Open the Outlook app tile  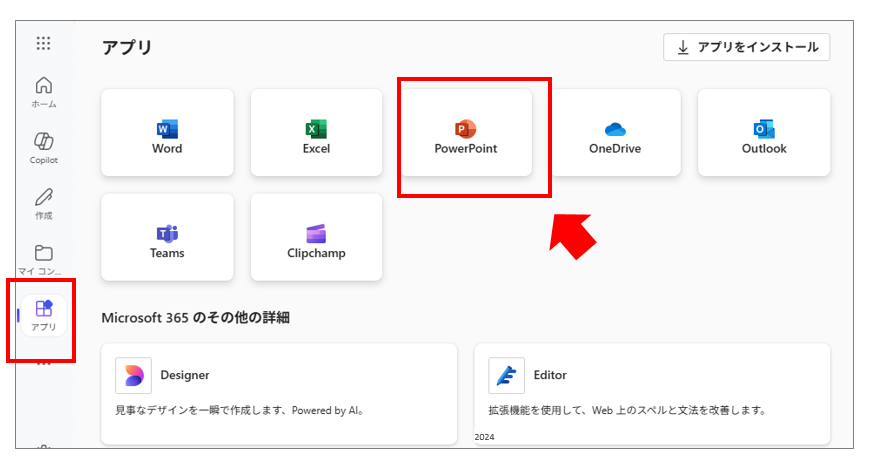764,133
